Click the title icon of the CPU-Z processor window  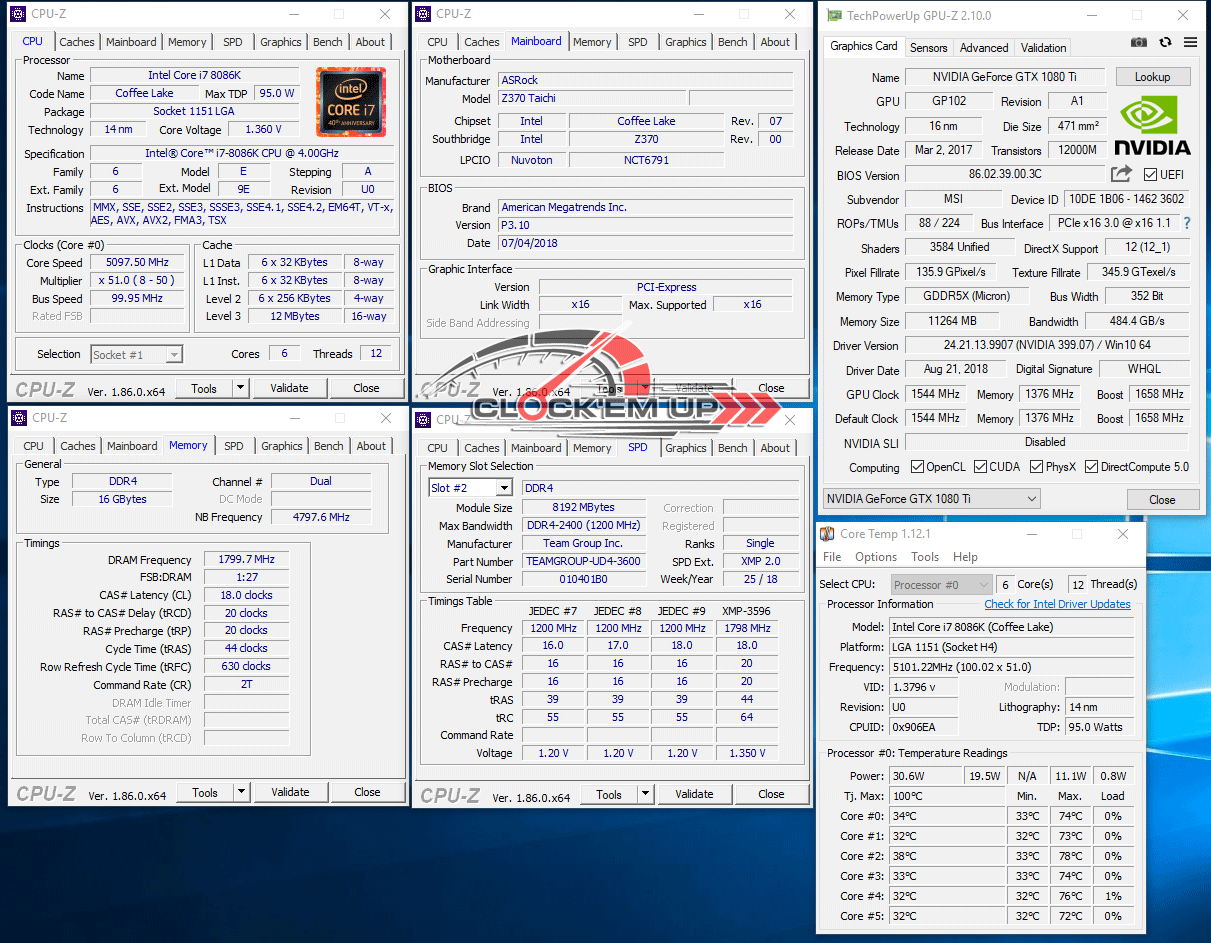[20, 14]
